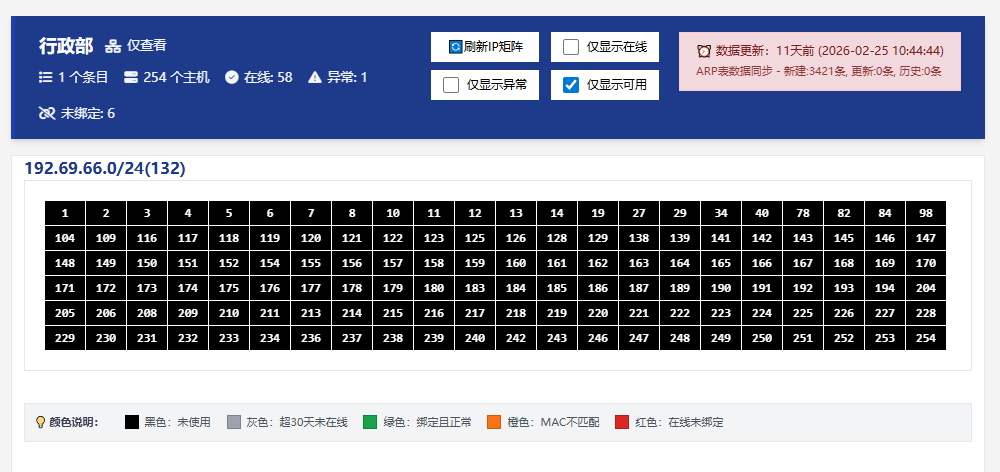
Task: Click the 未绑定: 6 statistic
Action: (88, 114)
